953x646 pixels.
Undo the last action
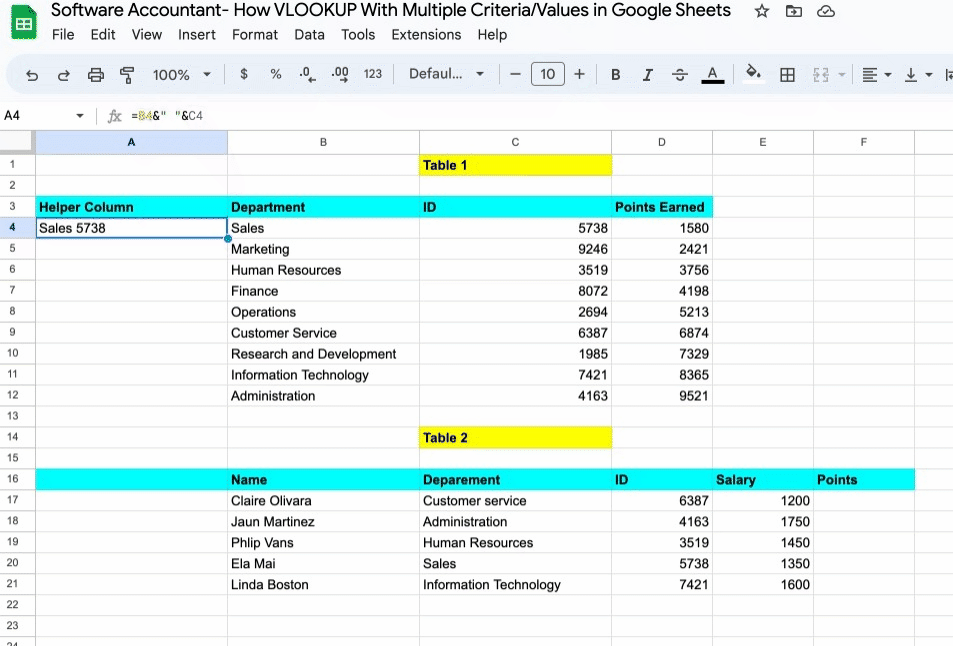(x=32, y=75)
